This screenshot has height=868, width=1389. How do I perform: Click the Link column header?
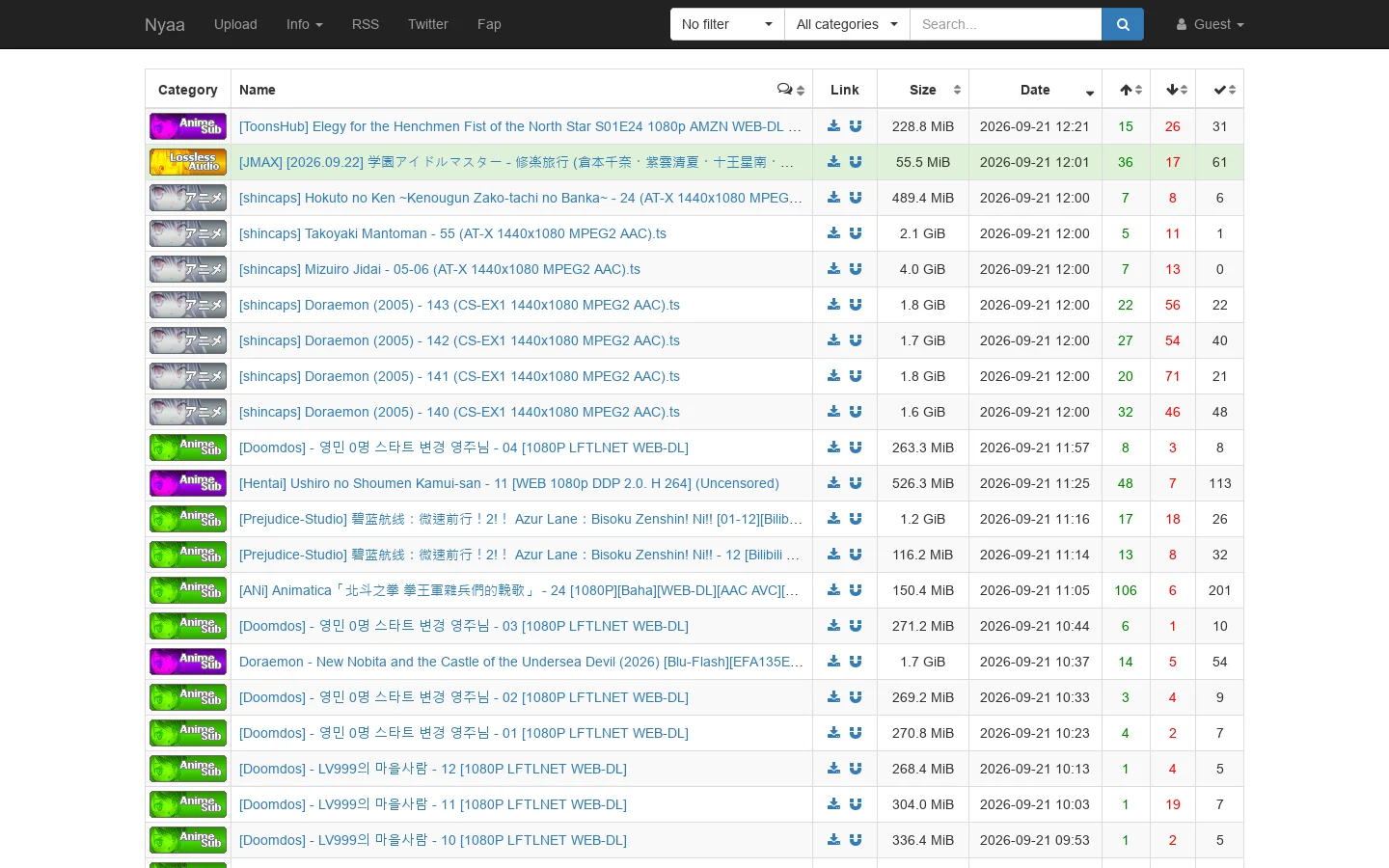click(845, 90)
